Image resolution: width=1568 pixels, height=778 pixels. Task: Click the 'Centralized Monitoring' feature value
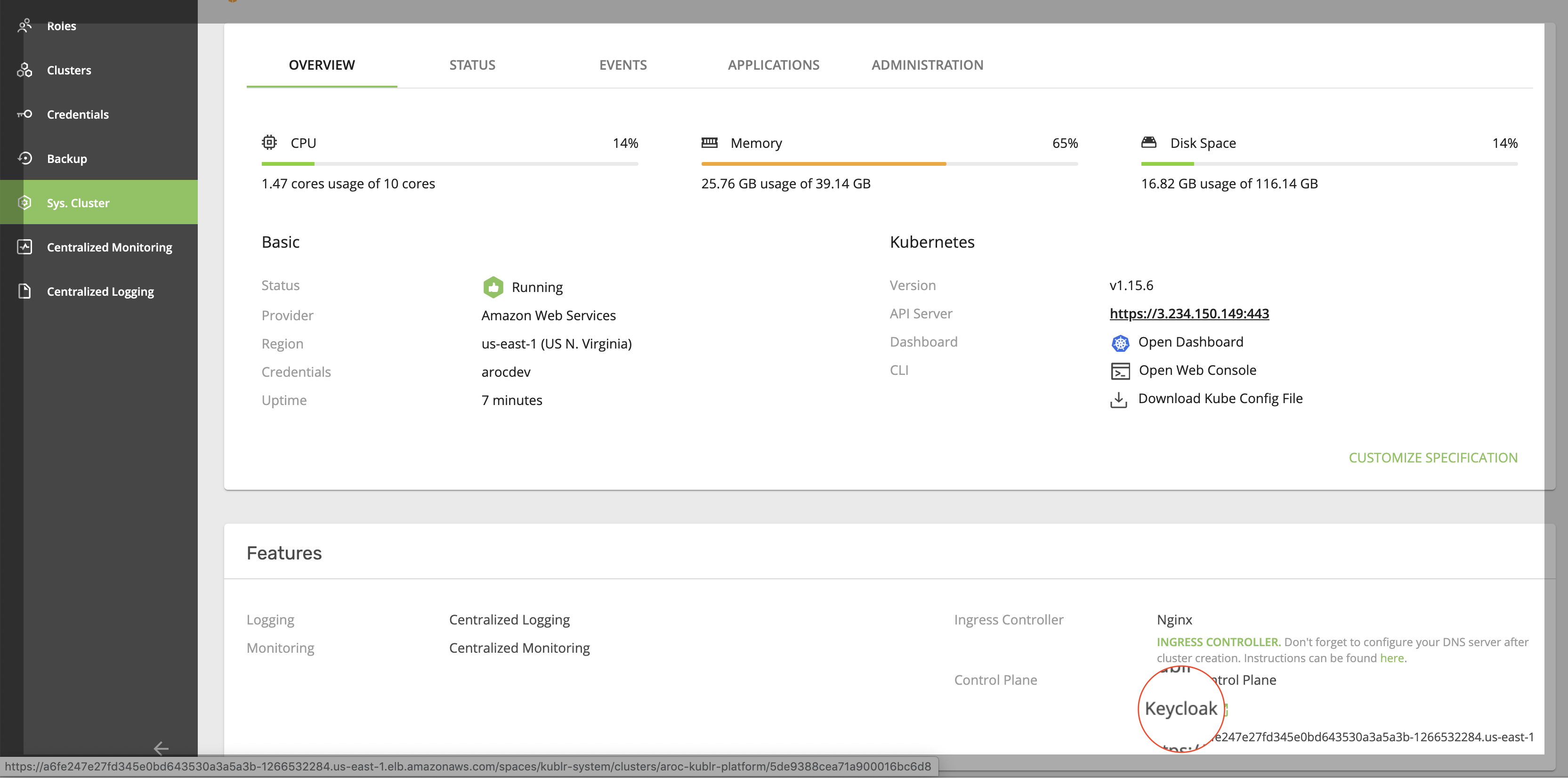(519, 648)
